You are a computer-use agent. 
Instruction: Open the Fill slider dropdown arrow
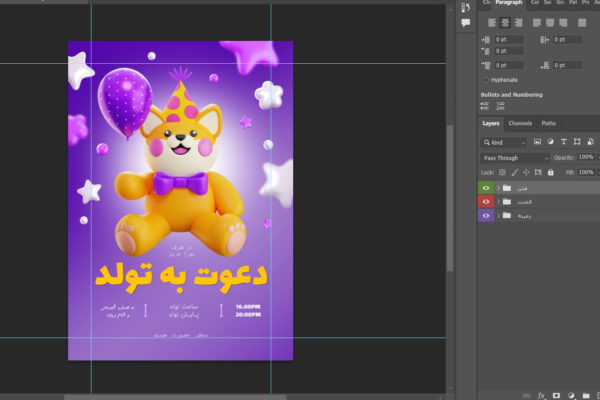pos(598,172)
